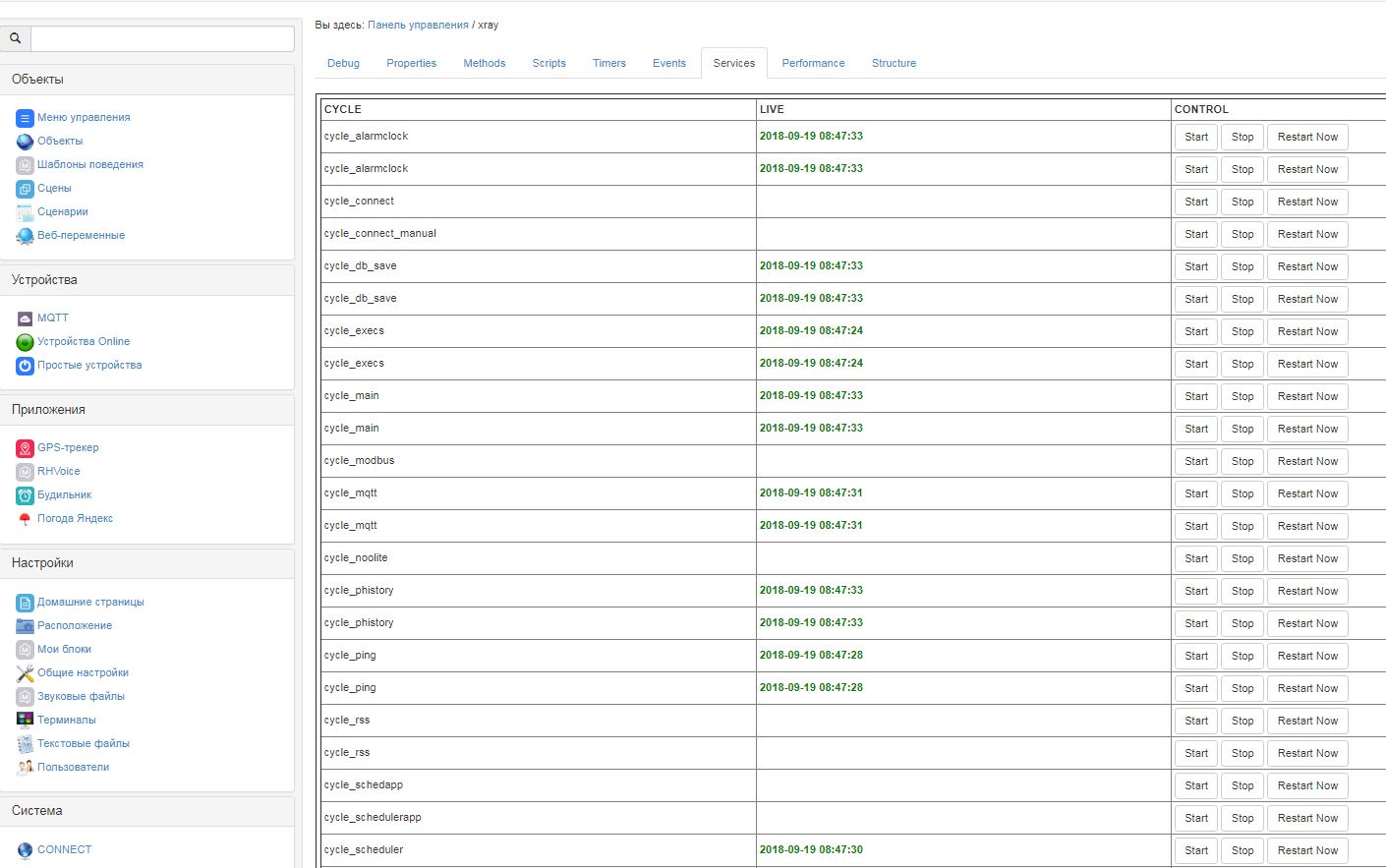Viewport: 1386px width, 868px height.
Task: Click the Погода Яндекс umbrella icon
Action: tap(25, 519)
